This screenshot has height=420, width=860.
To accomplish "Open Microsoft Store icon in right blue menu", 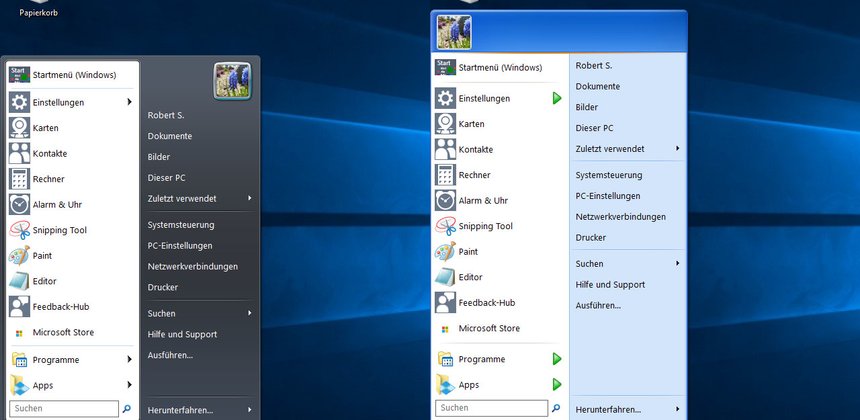I will point(445,329).
